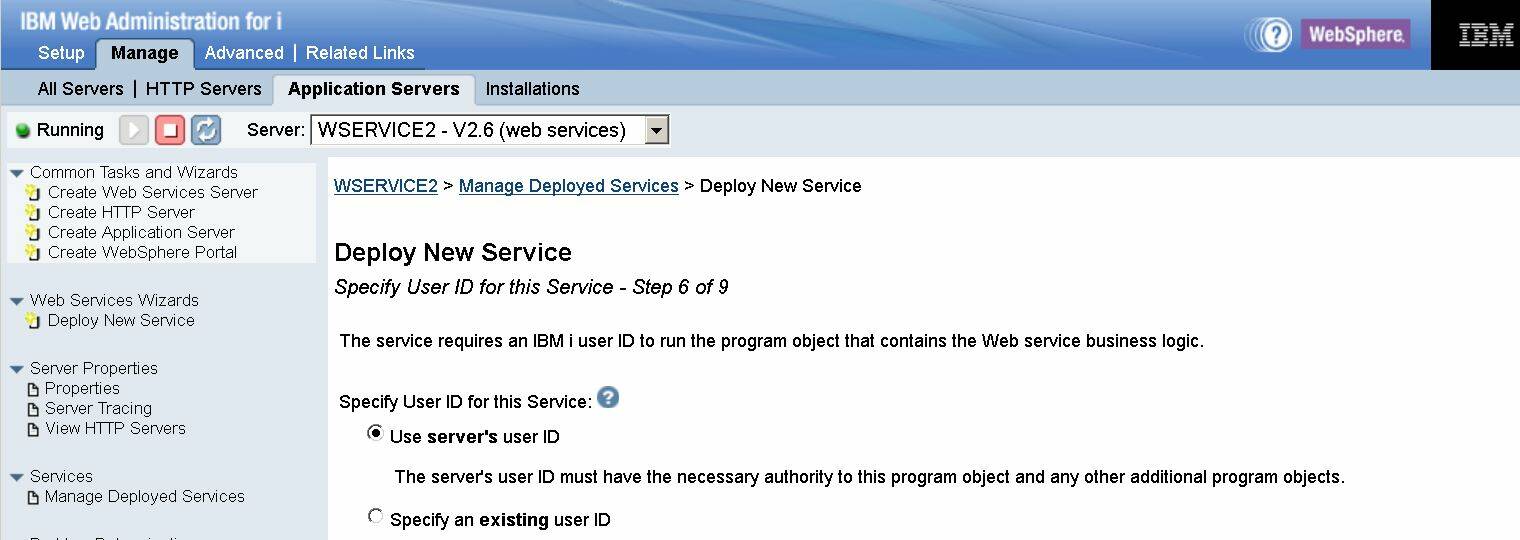Click the green Running status indicator
The height and width of the screenshot is (540, 1520).
pyautogui.click(x=23, y=131)
